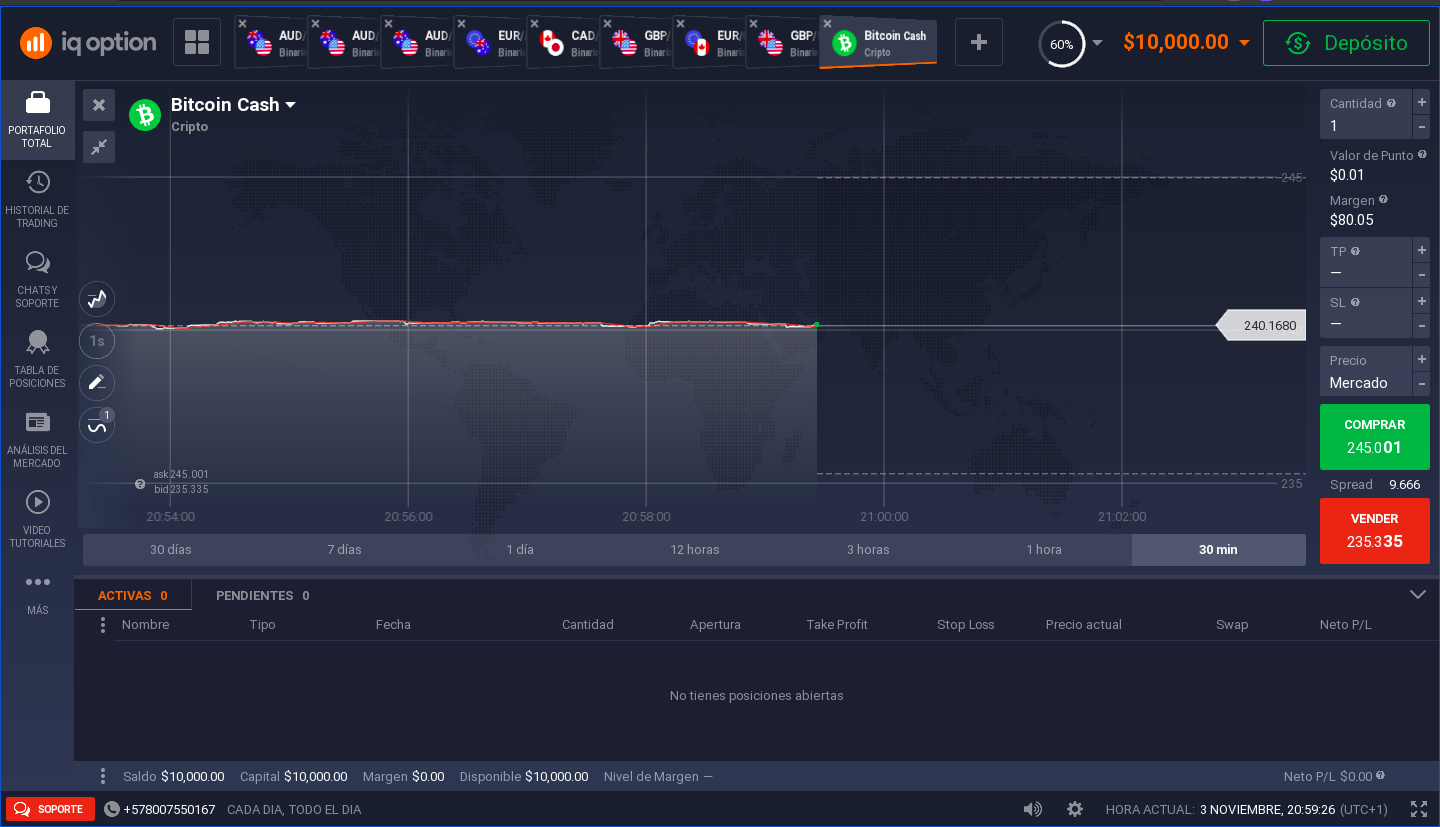The height and width of the screenshot is (827, 1440).
Task: Select the drawing pencil tool
Action: (97, 383)
